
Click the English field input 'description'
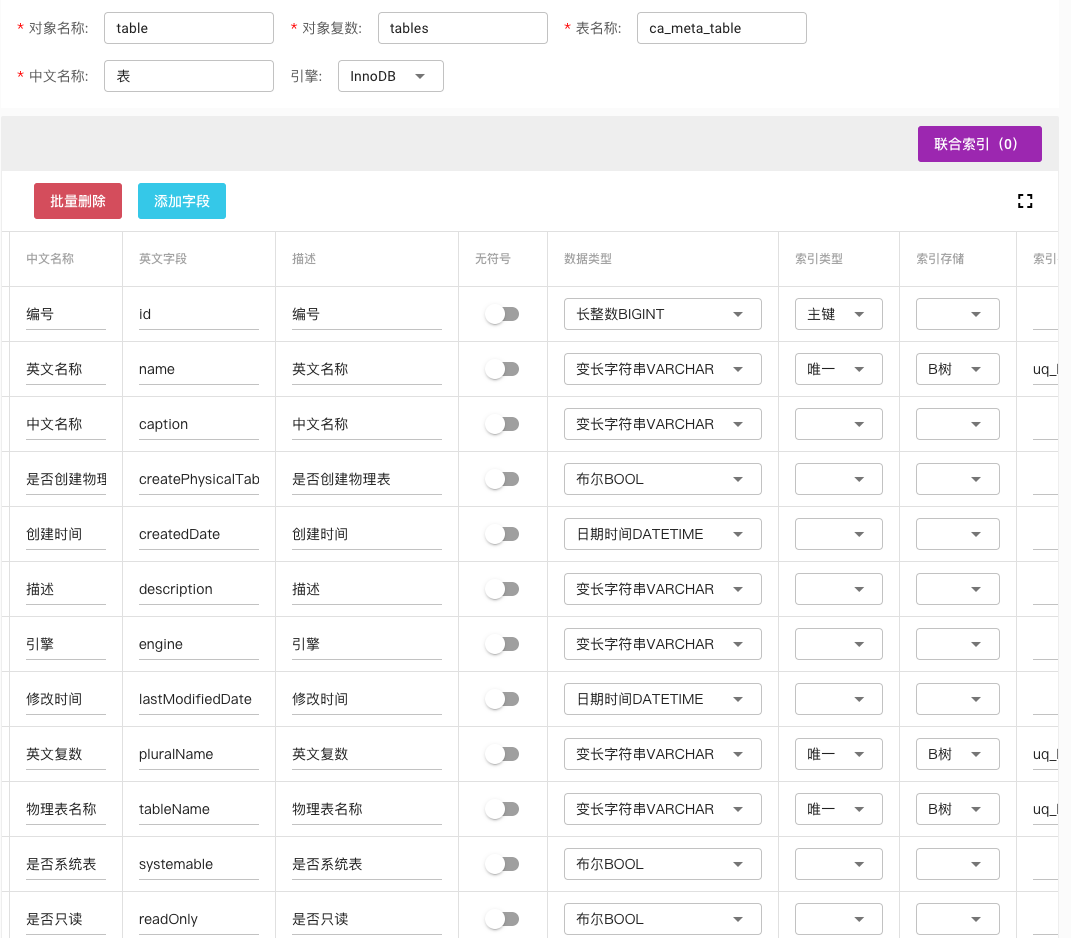(x=199, y=589)
